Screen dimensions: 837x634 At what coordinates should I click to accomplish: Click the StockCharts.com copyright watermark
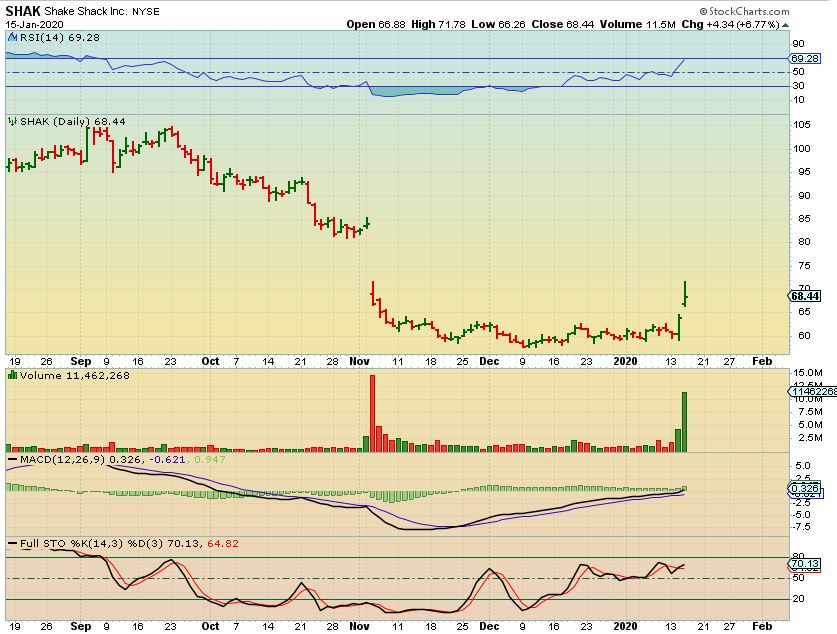tap(786, 10)
